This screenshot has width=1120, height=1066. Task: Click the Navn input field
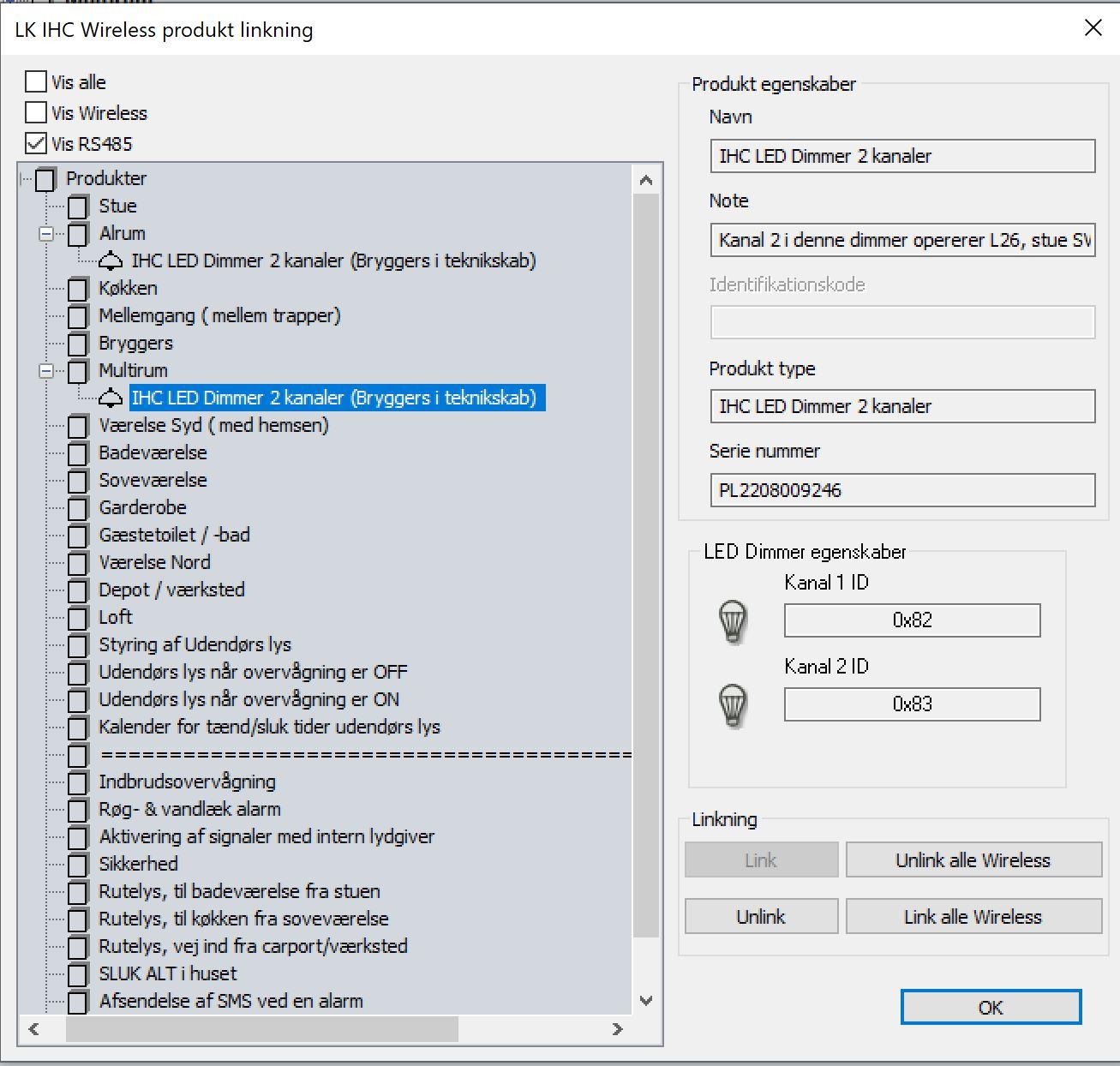point(902,156)
